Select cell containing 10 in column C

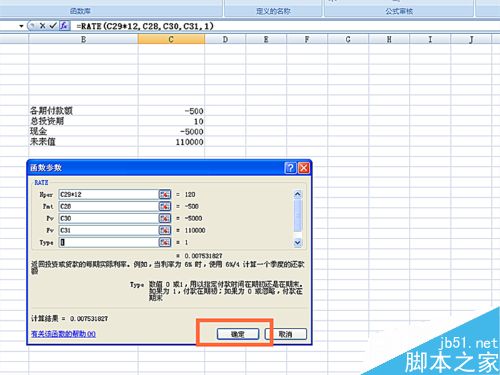coord(171,121)
